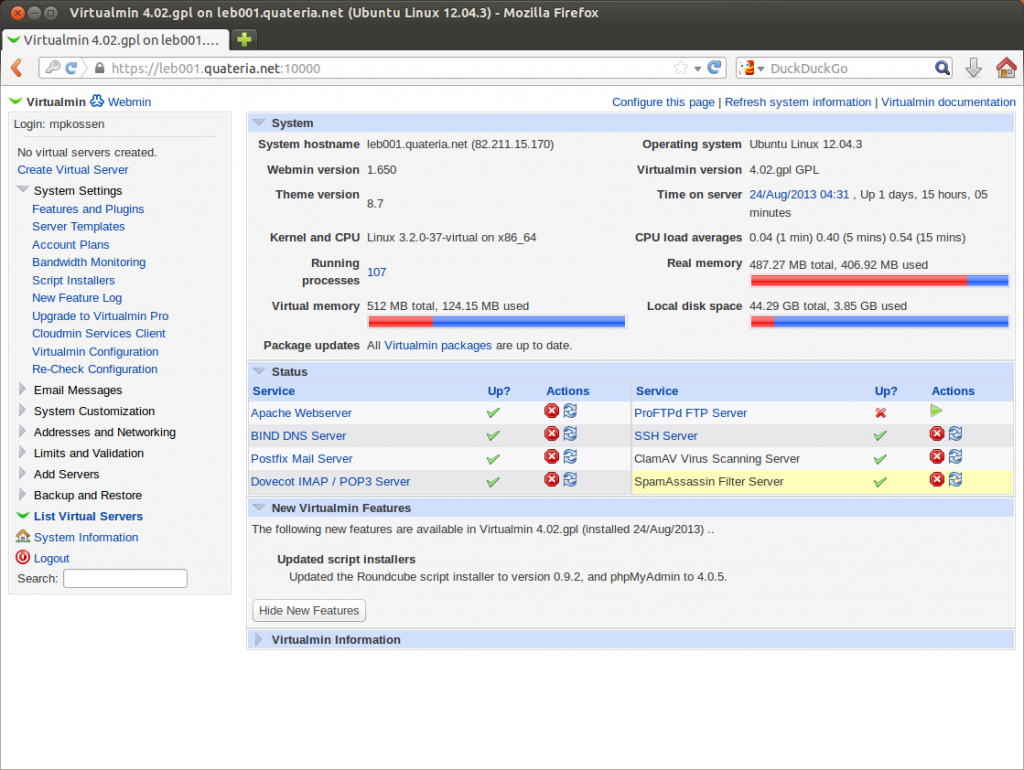Viewport: 1024px width, 770px height.
Task: Click the Firefox back arrow button
Action: [x=18, y=67]
